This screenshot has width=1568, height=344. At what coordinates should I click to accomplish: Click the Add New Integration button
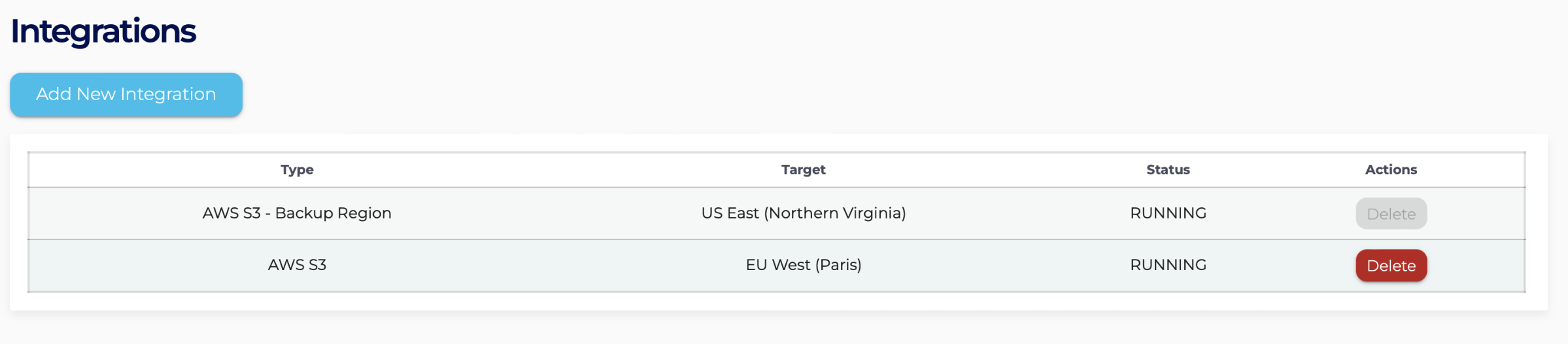tap(126, 95)
